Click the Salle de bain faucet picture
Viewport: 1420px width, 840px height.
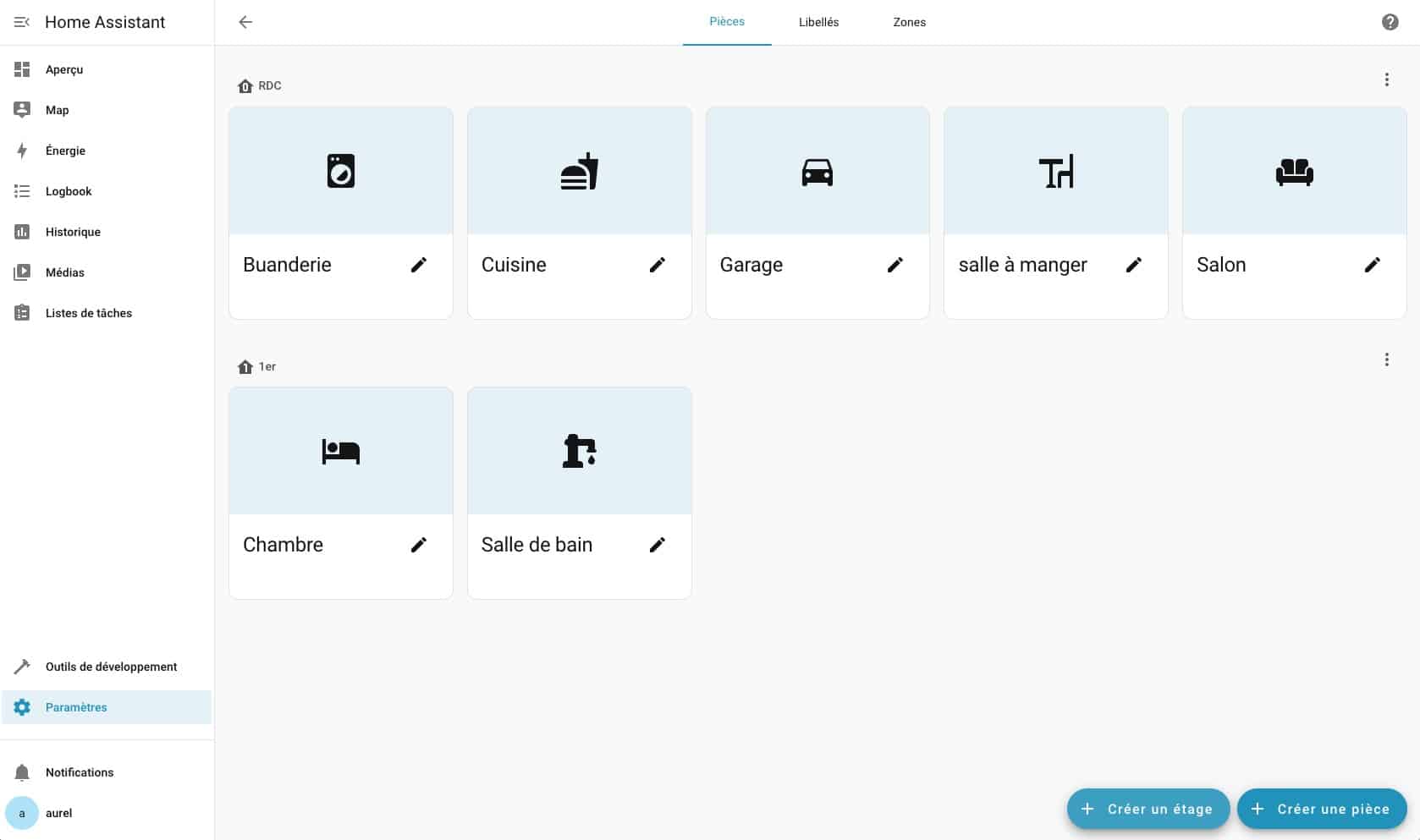580,451
